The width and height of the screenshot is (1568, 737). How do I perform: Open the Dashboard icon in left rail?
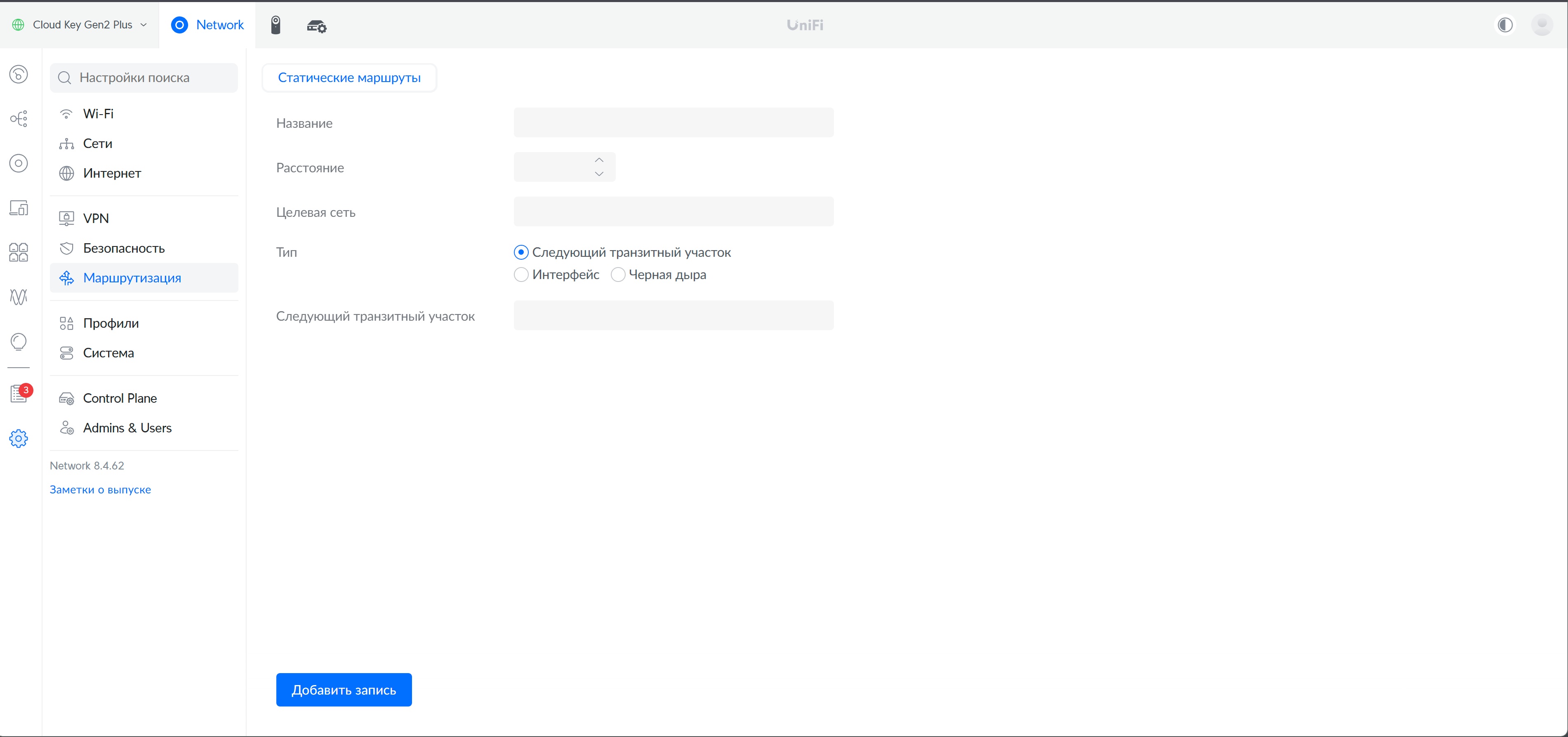click(18, 74)
